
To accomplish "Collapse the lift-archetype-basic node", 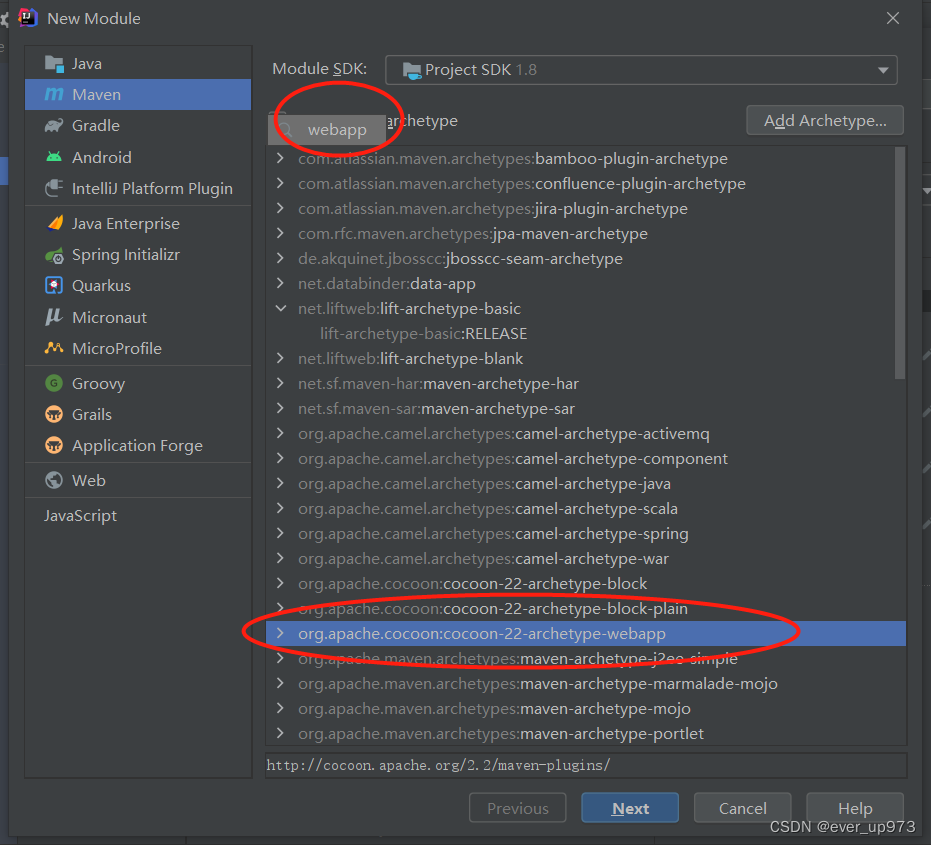I will (x=280, y=308).
